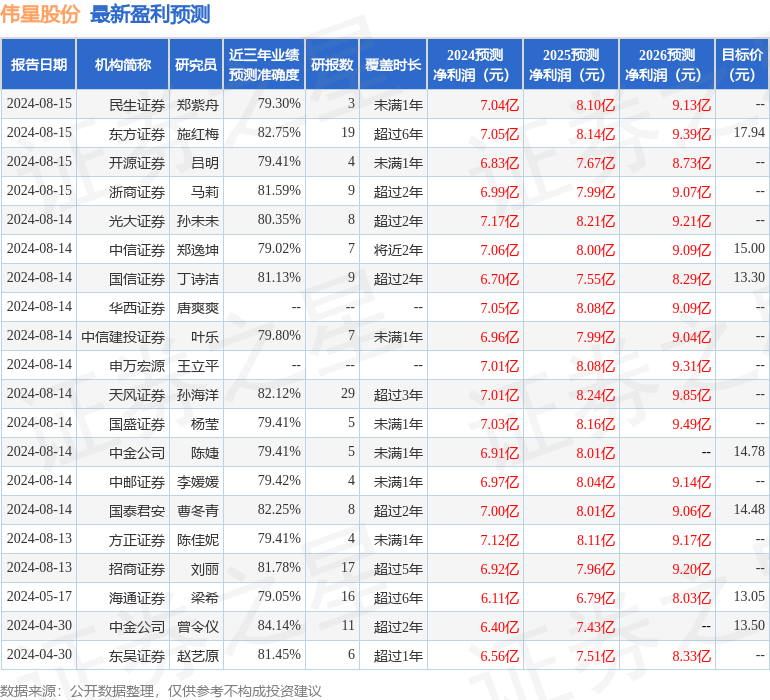Viewport: 770px width, 700px height.
Task: Click analyst name 刘丽
Action: tap(205, 568)
